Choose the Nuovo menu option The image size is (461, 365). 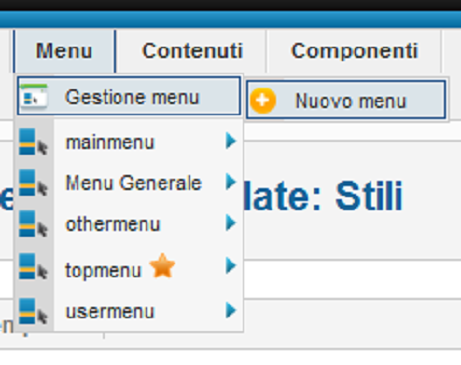pyautogui.click(x=346, y=100)
